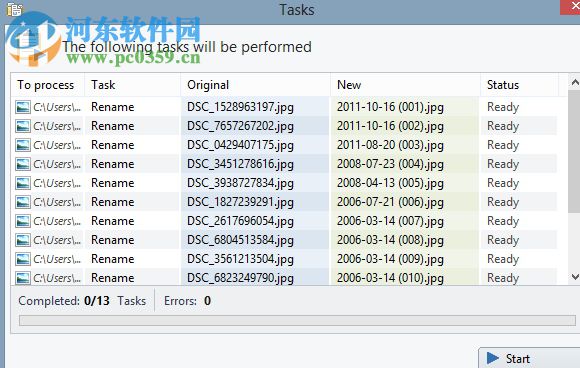Click Ready status of 2011-08-20 (003).jpg row
This screenshot has height=368, width=580.
pyautogui.click(x=503, y=145)
